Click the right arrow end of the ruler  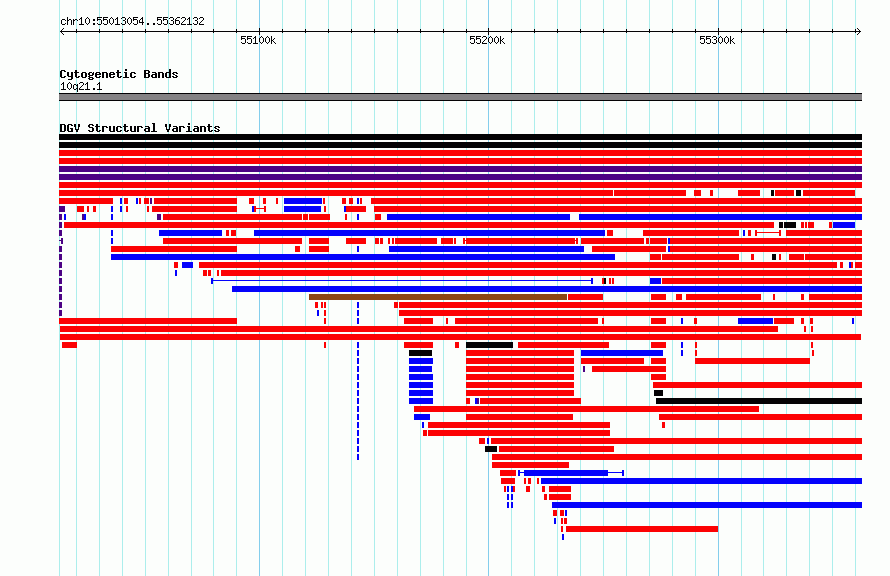click(858, 31)
